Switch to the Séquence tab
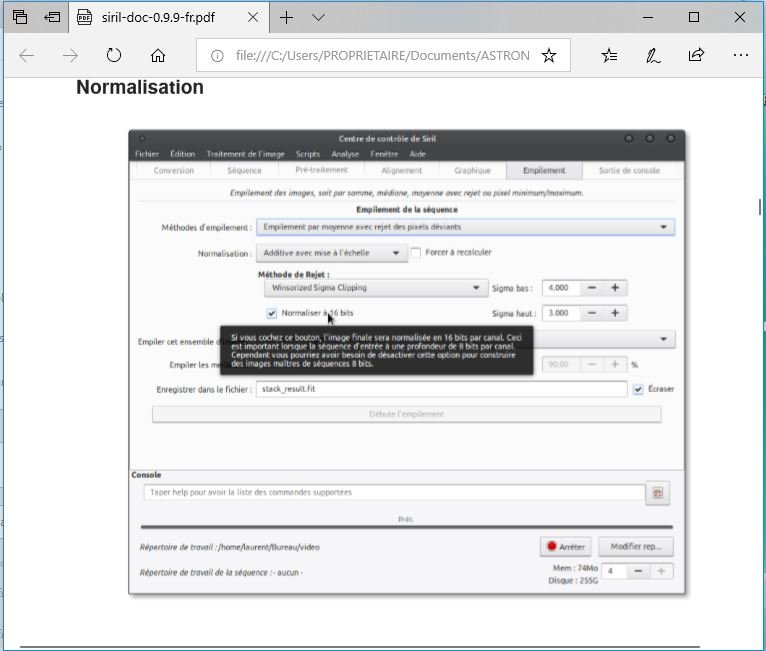The width and height of the screenshot is (766, 651). [x=244, y=170]
